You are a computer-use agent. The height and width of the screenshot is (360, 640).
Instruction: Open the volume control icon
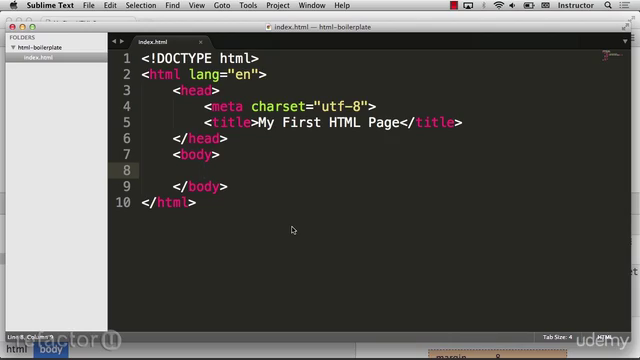tap(513, 5)
